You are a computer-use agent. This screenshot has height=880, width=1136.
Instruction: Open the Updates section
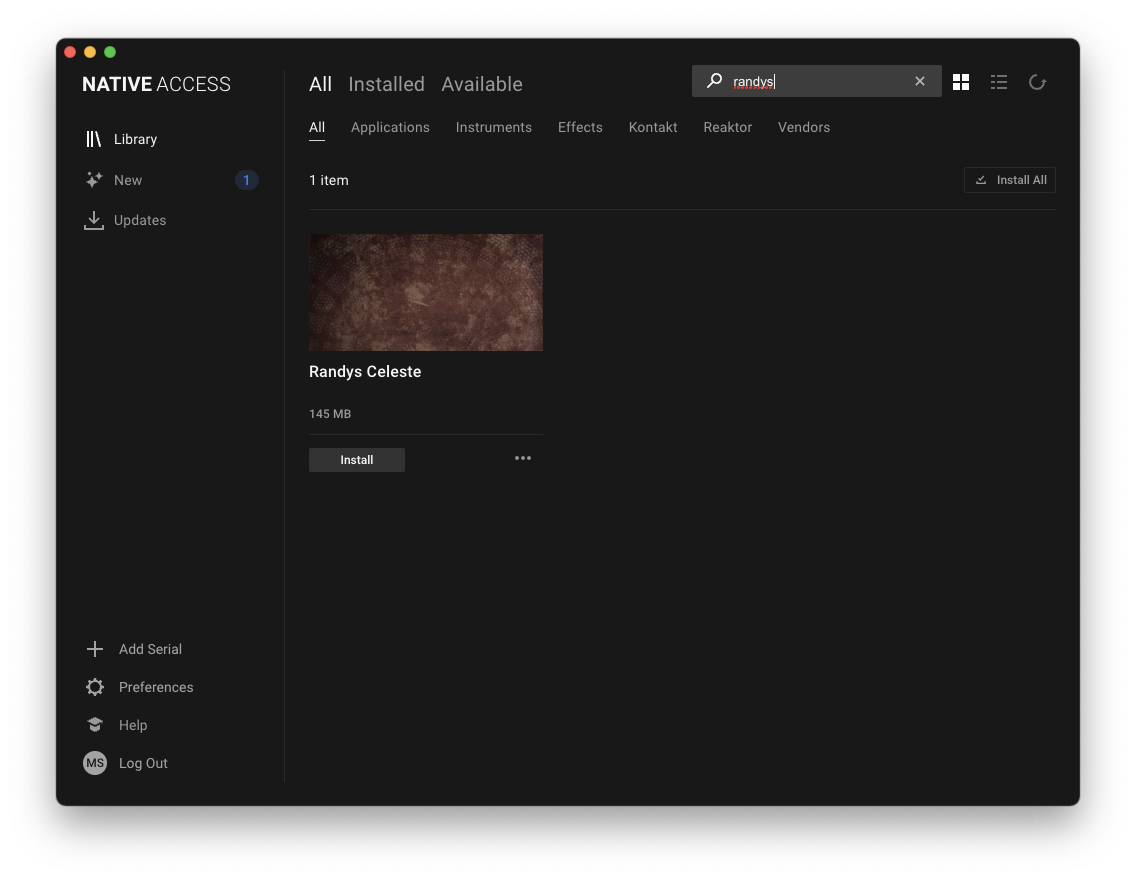pyautogui.click(x=140, y=220)
